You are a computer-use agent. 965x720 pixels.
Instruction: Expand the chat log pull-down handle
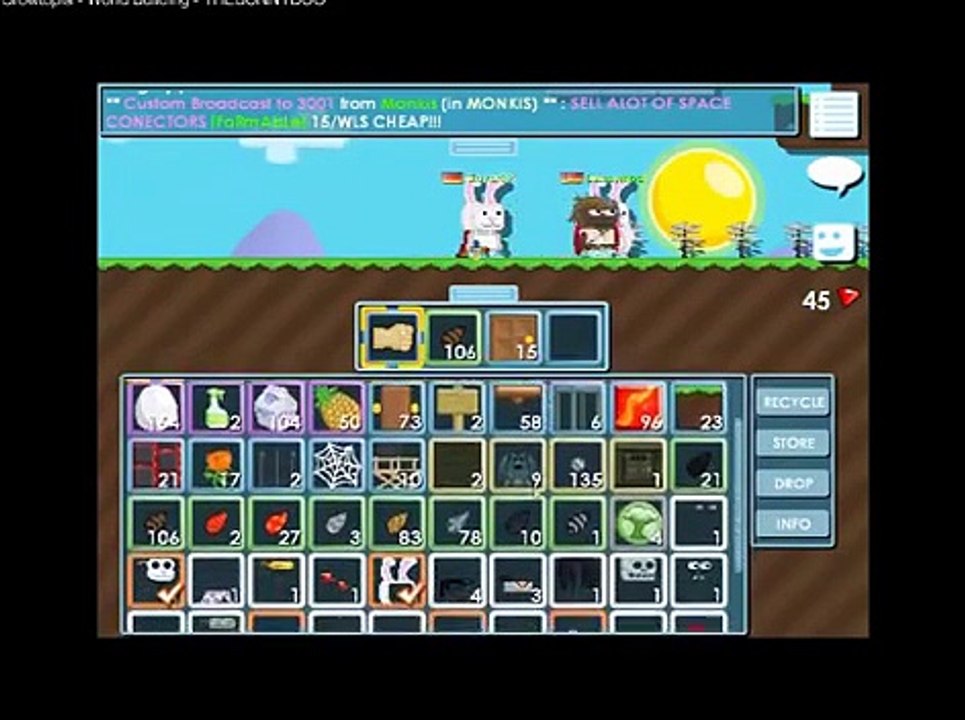coord(483,148)
